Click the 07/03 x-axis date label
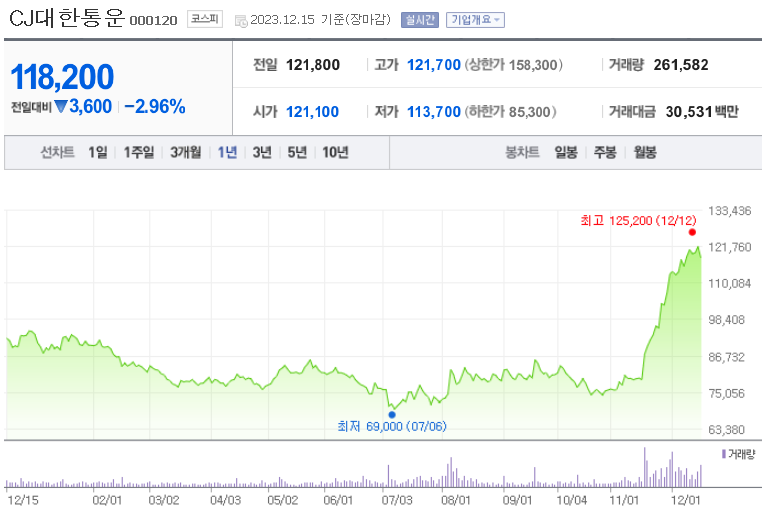This screenshot has width=762, height=520. tap(397, 500)
